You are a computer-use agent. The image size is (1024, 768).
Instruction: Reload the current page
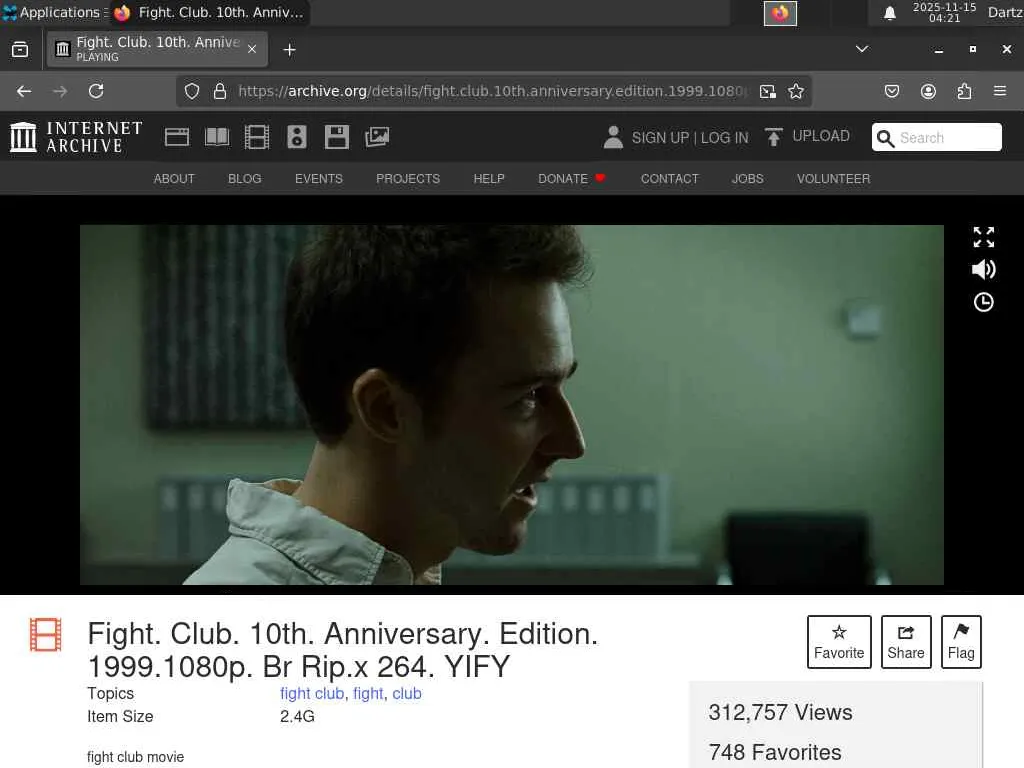[x=96, y=91]
